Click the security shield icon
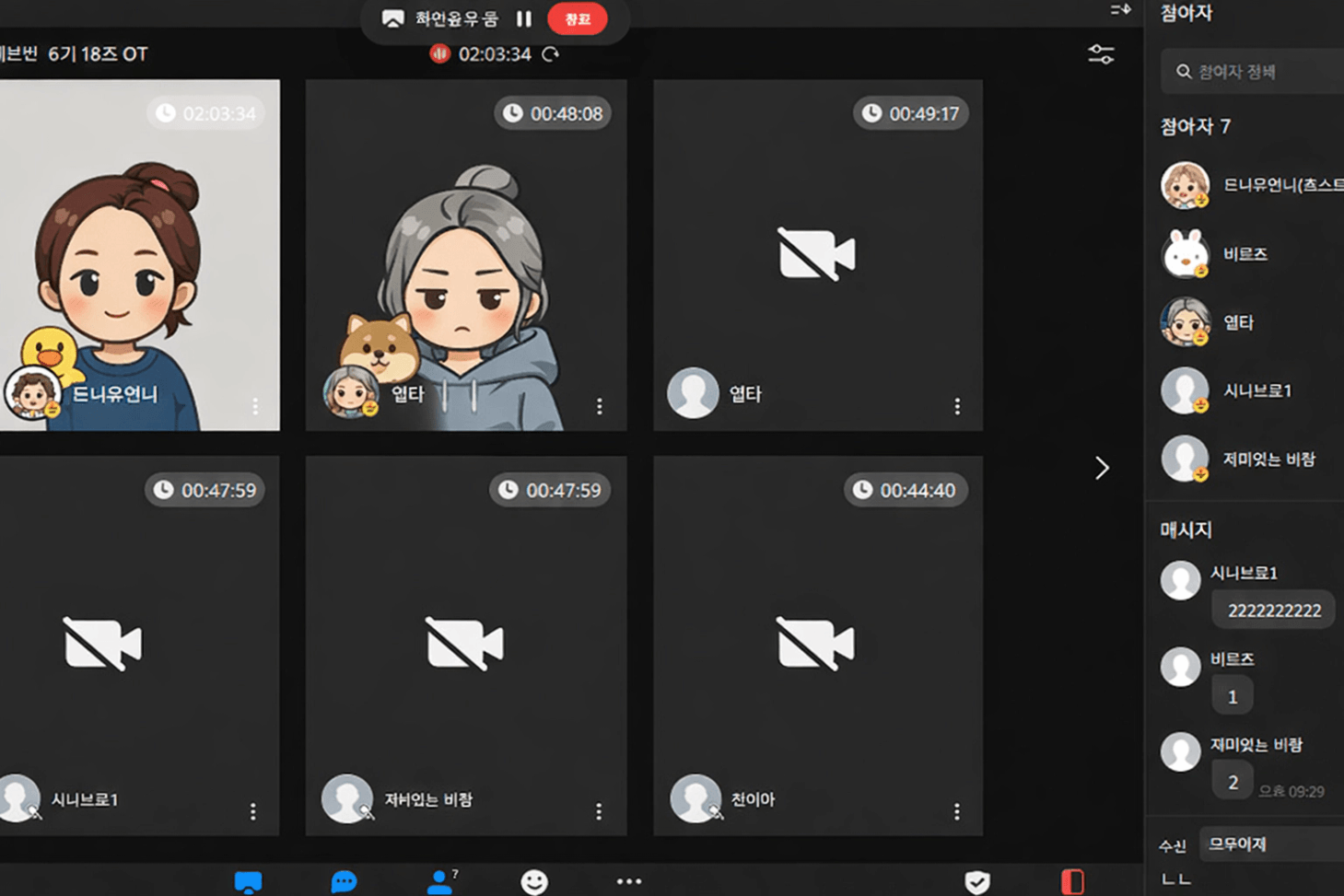 [977, 882]
